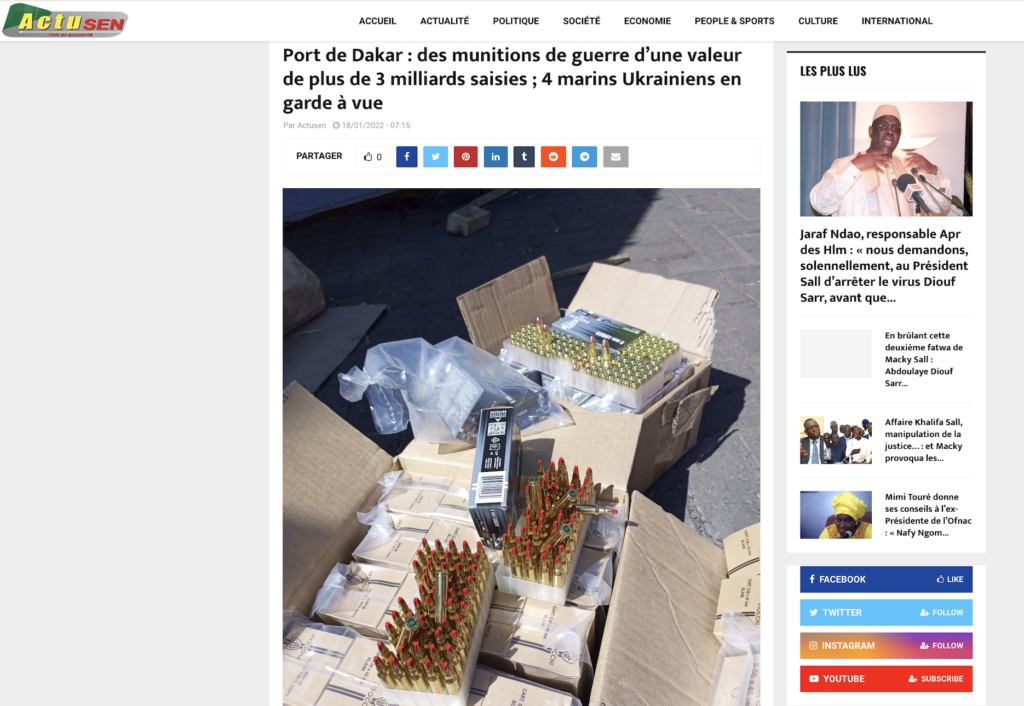1024x706 pixels.
Task: Go to the Accueil menu
Action: click(377, 21)
